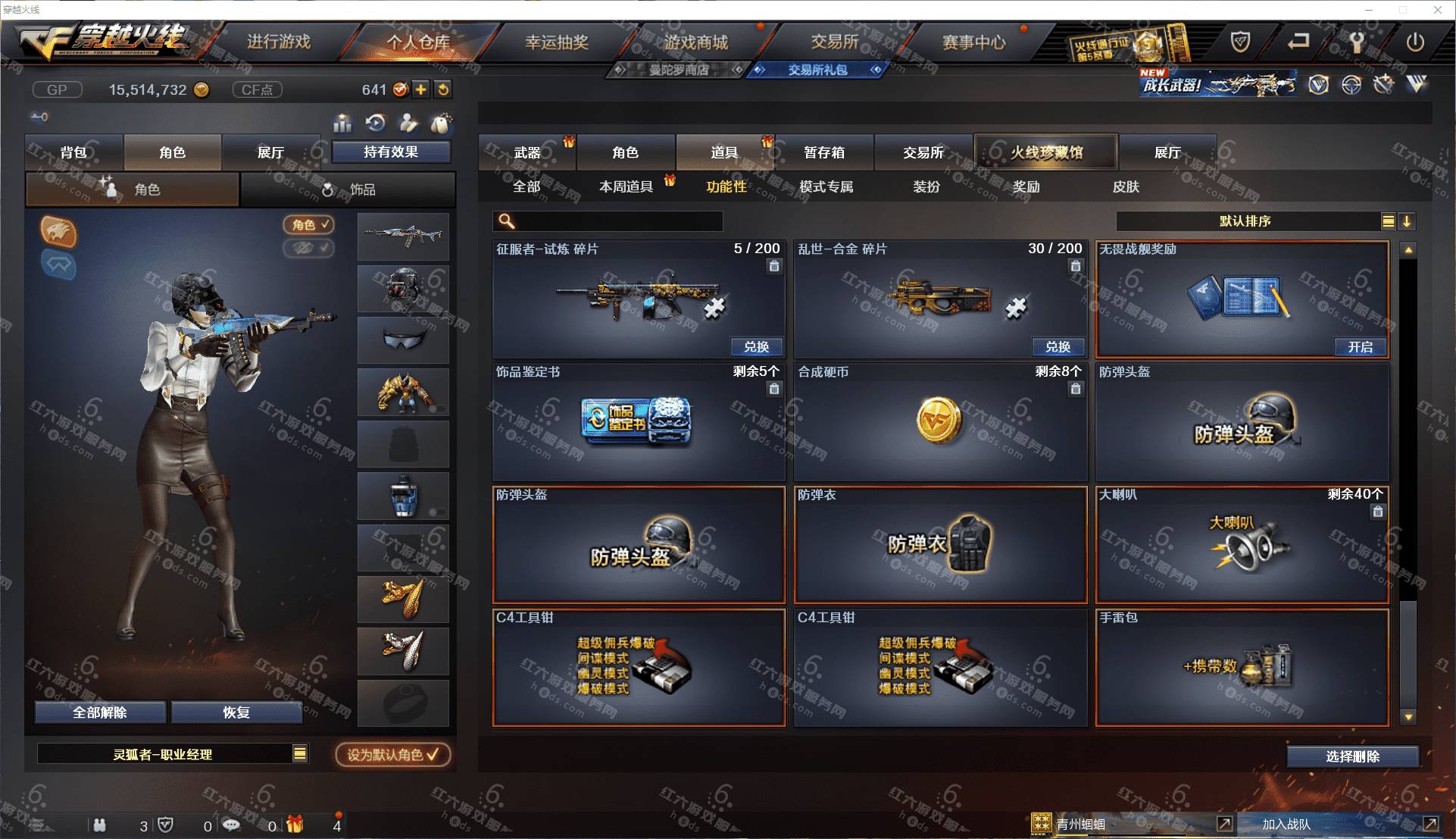Check 设为默认角色 option

click(x=393, y=754)
